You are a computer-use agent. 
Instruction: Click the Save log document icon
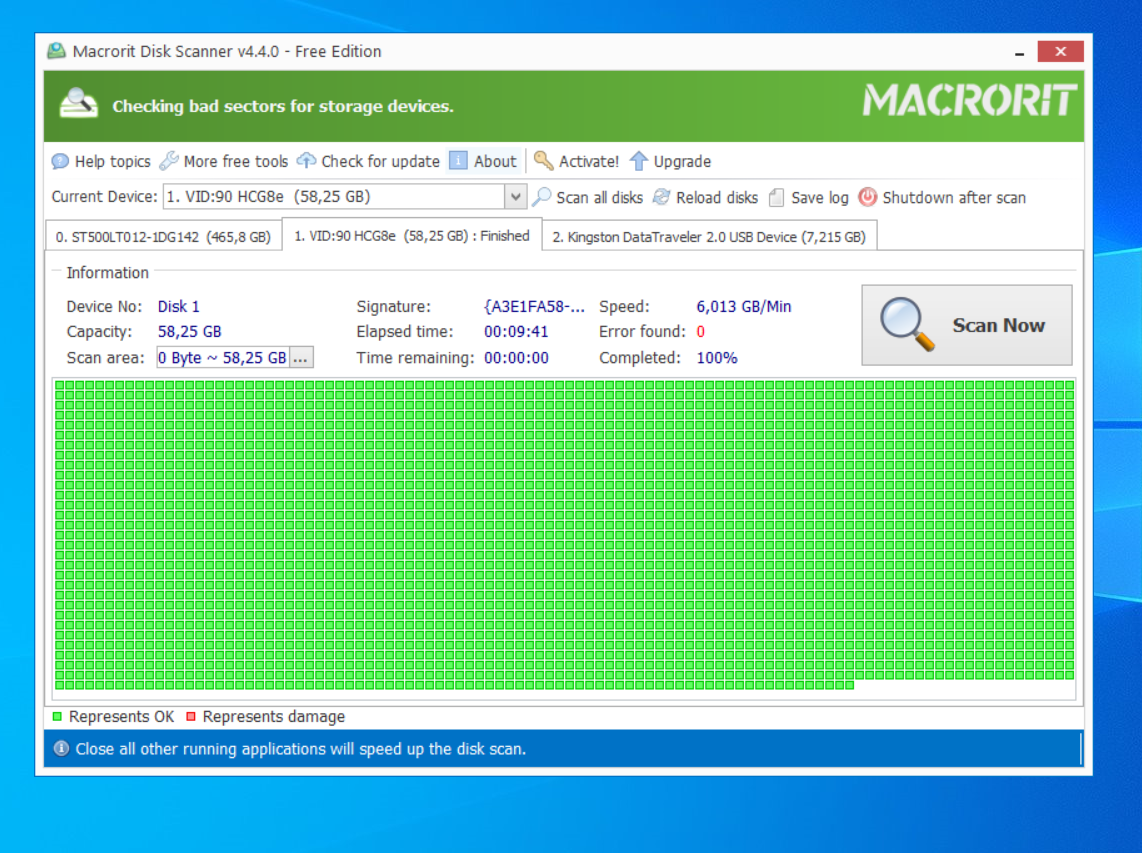776,197
